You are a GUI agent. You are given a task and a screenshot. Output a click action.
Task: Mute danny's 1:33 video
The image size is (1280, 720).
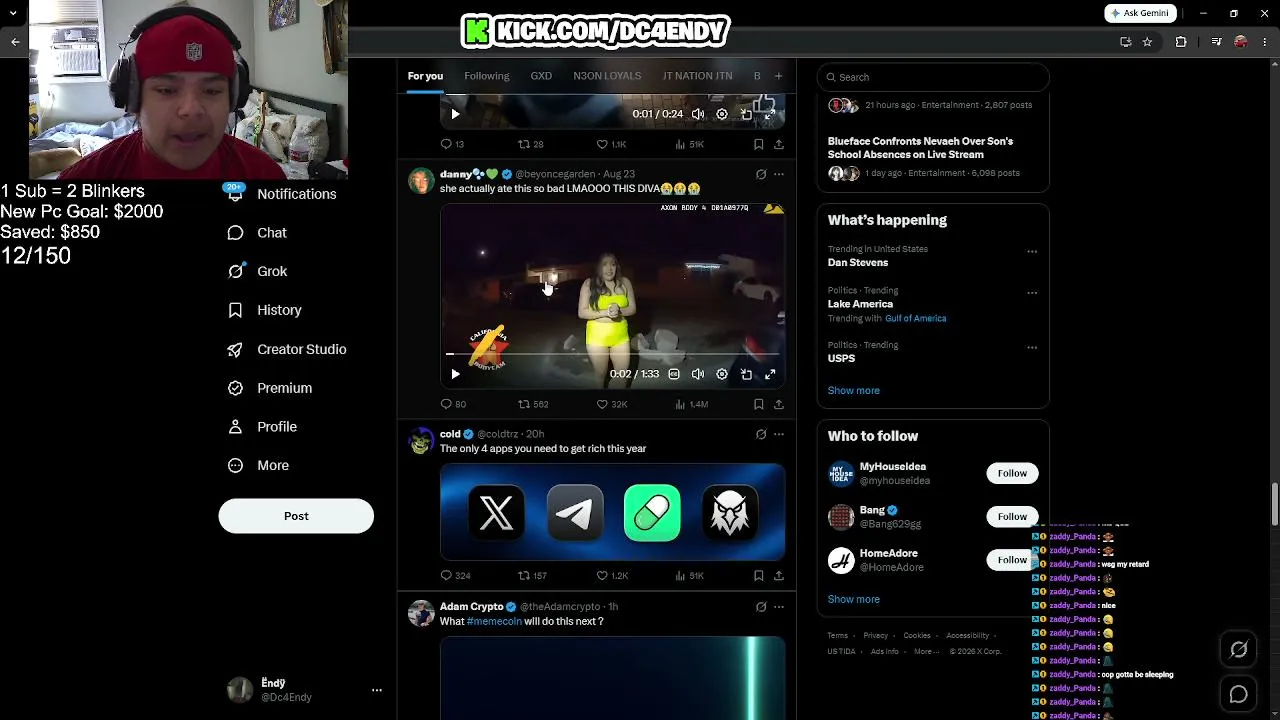(x=698, y=374)
